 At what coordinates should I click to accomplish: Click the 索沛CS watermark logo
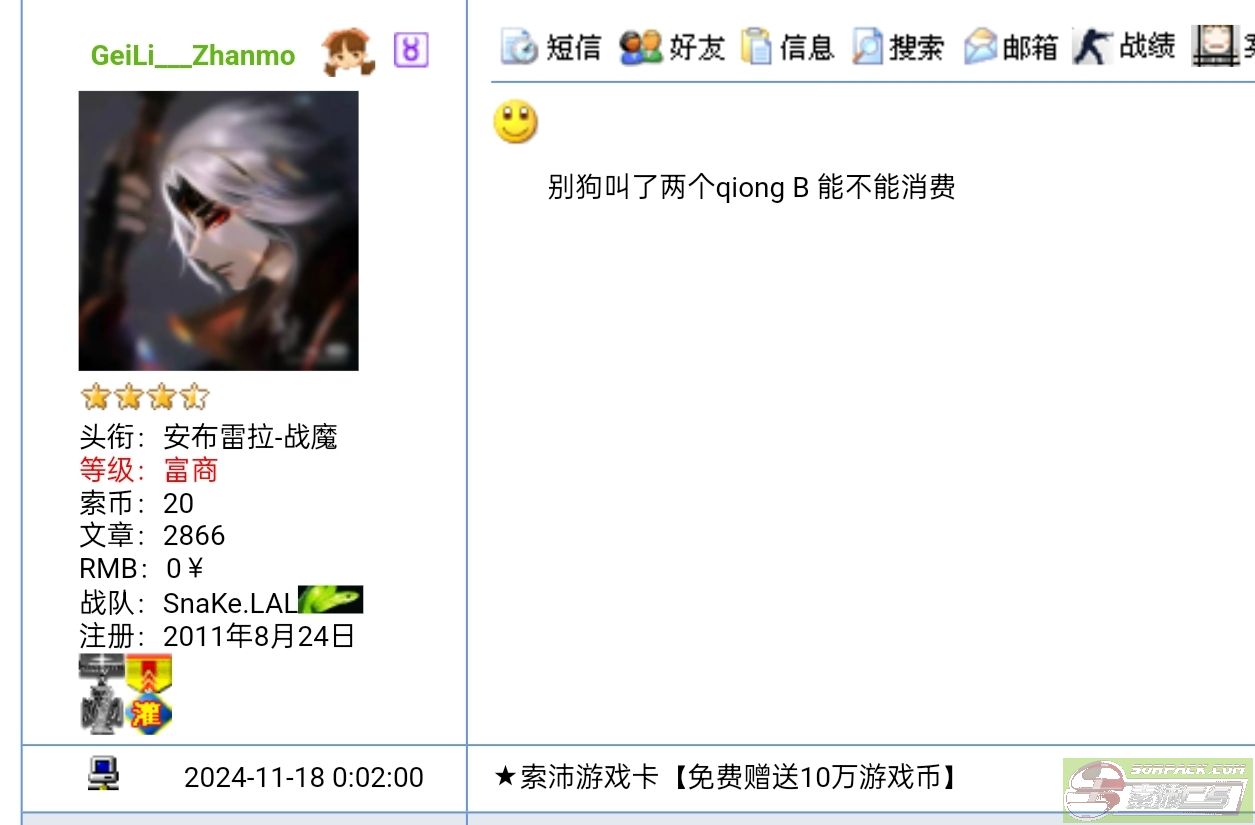click(1158, 790)
